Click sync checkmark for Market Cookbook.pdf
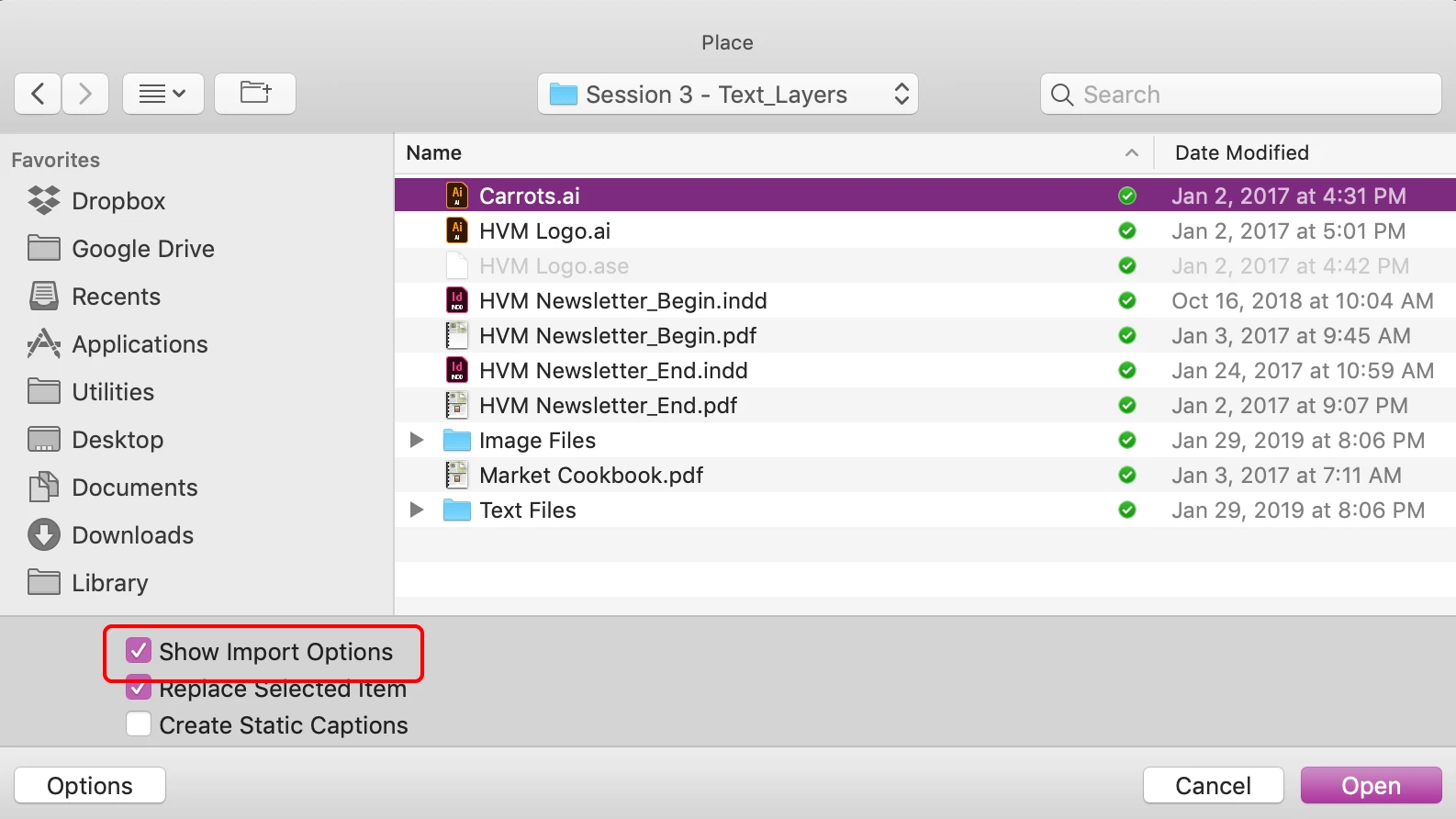Viewport: 1456px width, 819px height. 1127,475
